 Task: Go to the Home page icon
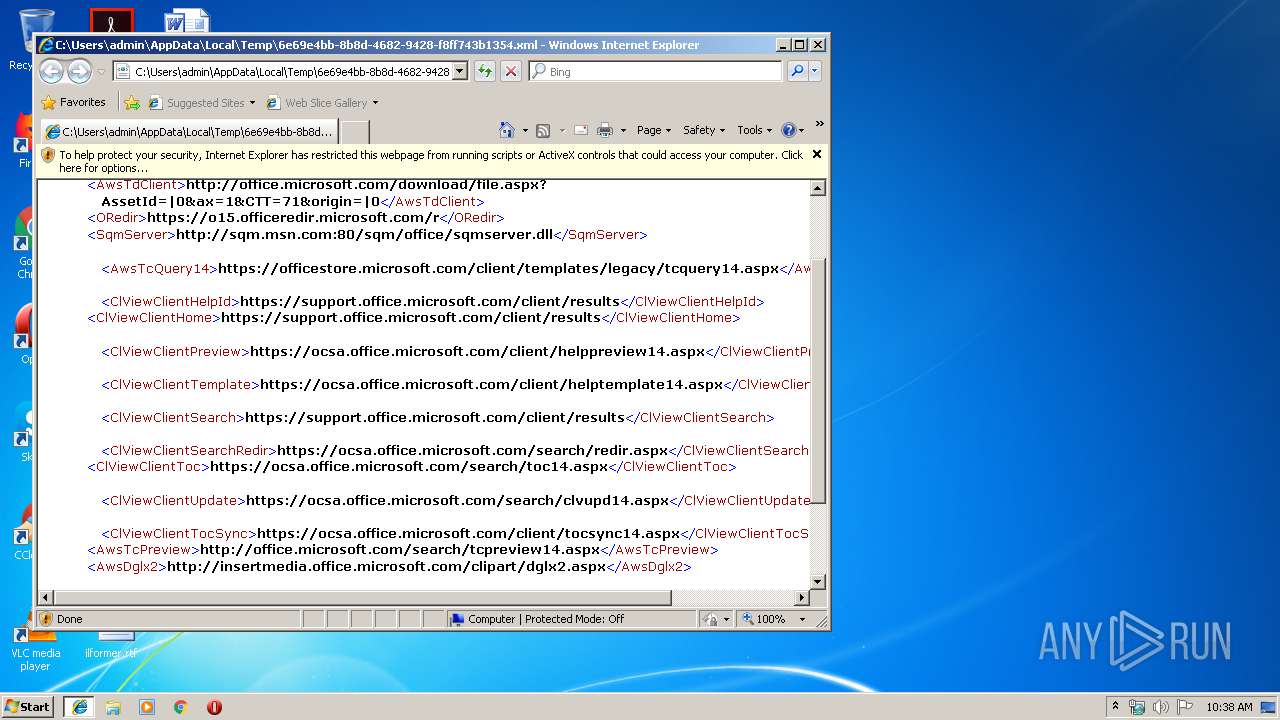pos(506,130)
